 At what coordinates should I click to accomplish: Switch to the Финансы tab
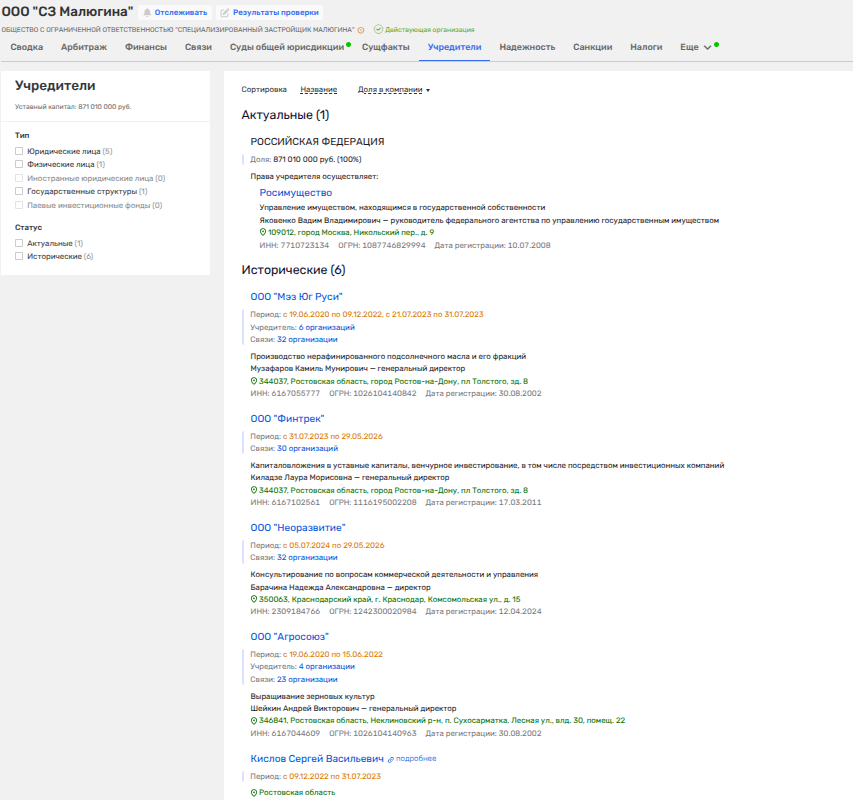pos(146,47)
